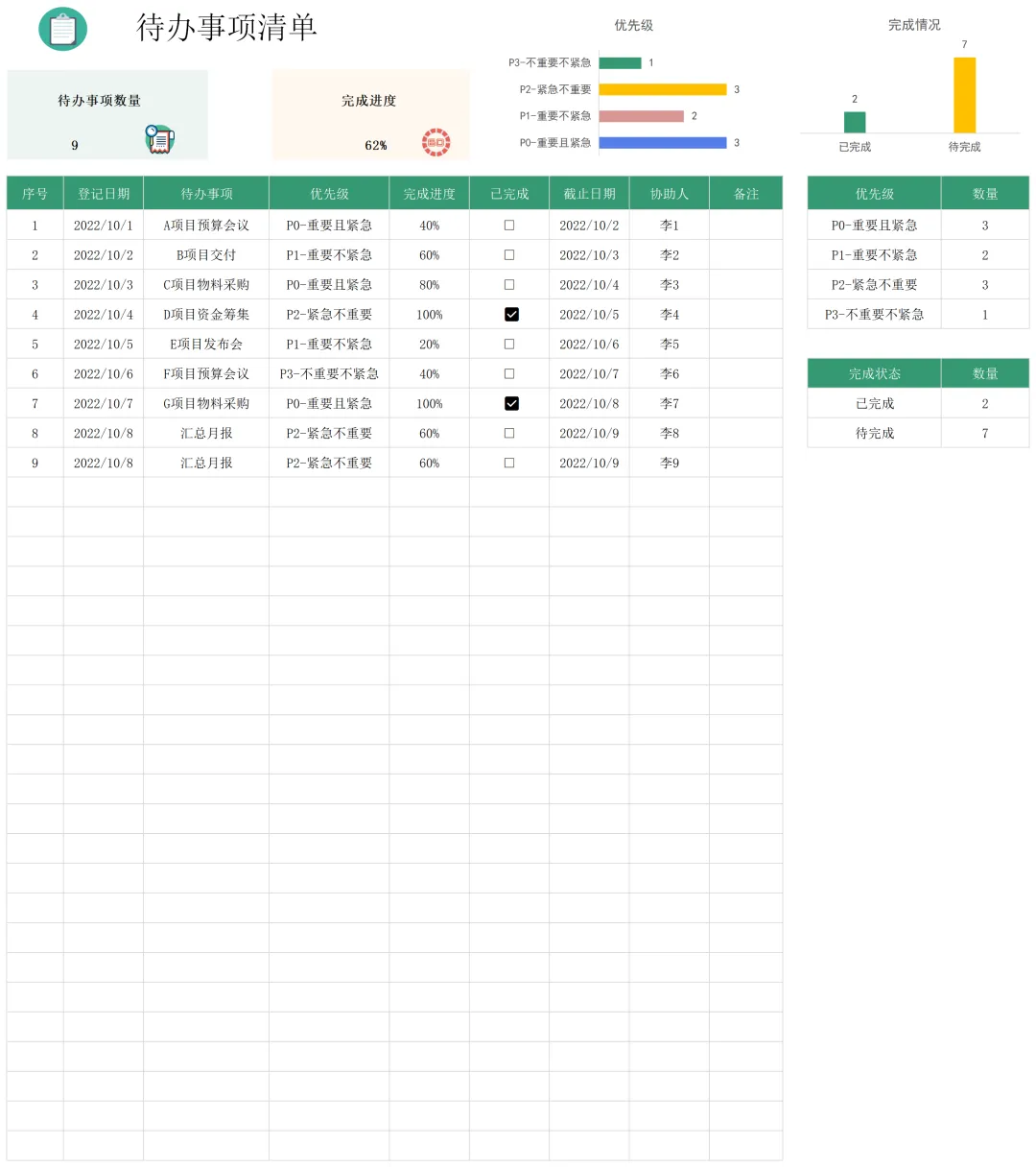Click the 62% completion value

point(376,146)
